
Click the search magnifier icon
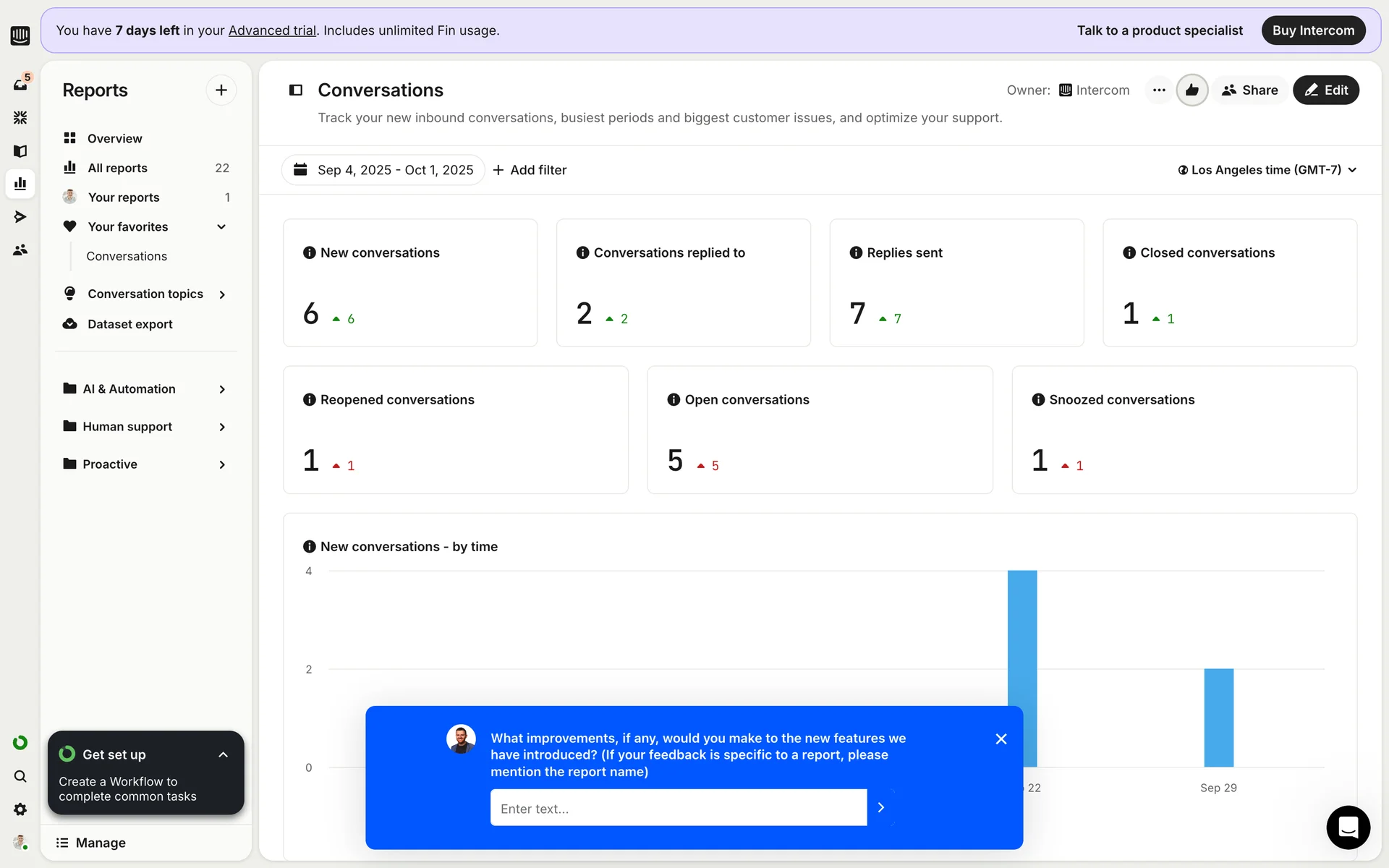20,776
